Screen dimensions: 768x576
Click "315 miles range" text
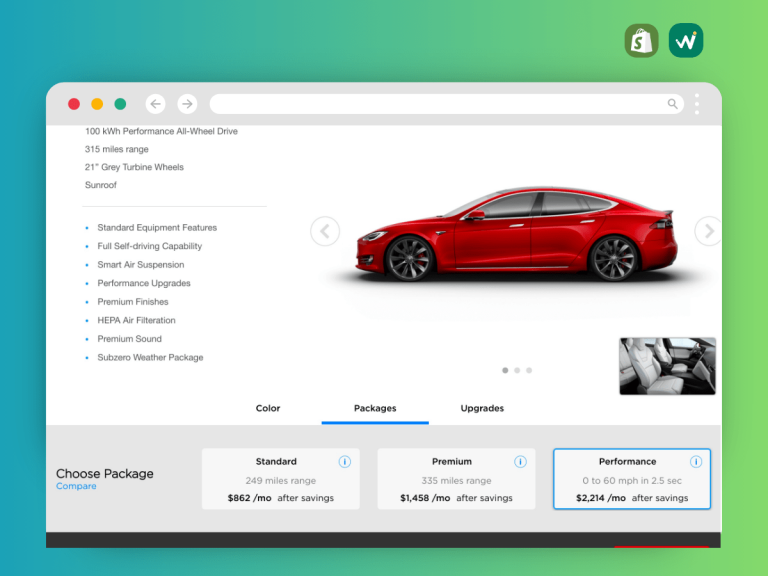117,149
